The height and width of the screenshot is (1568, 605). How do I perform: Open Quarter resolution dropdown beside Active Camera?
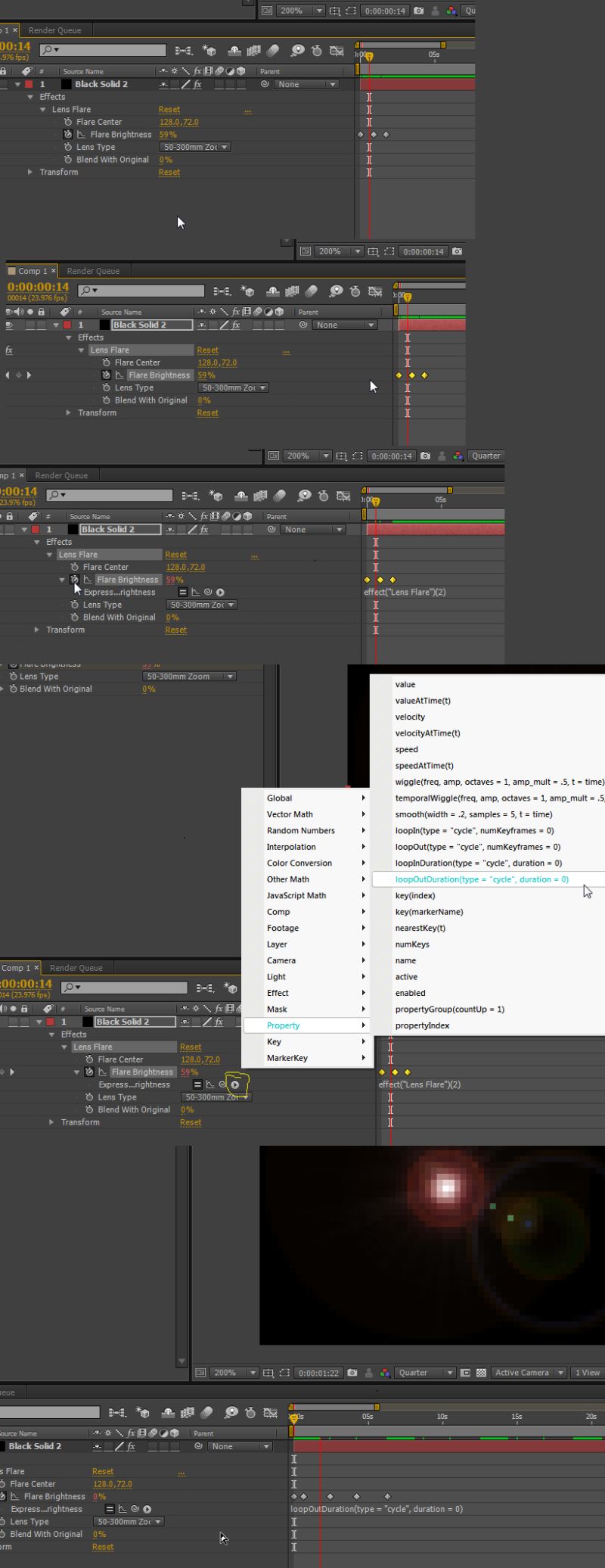[426, 1373]
